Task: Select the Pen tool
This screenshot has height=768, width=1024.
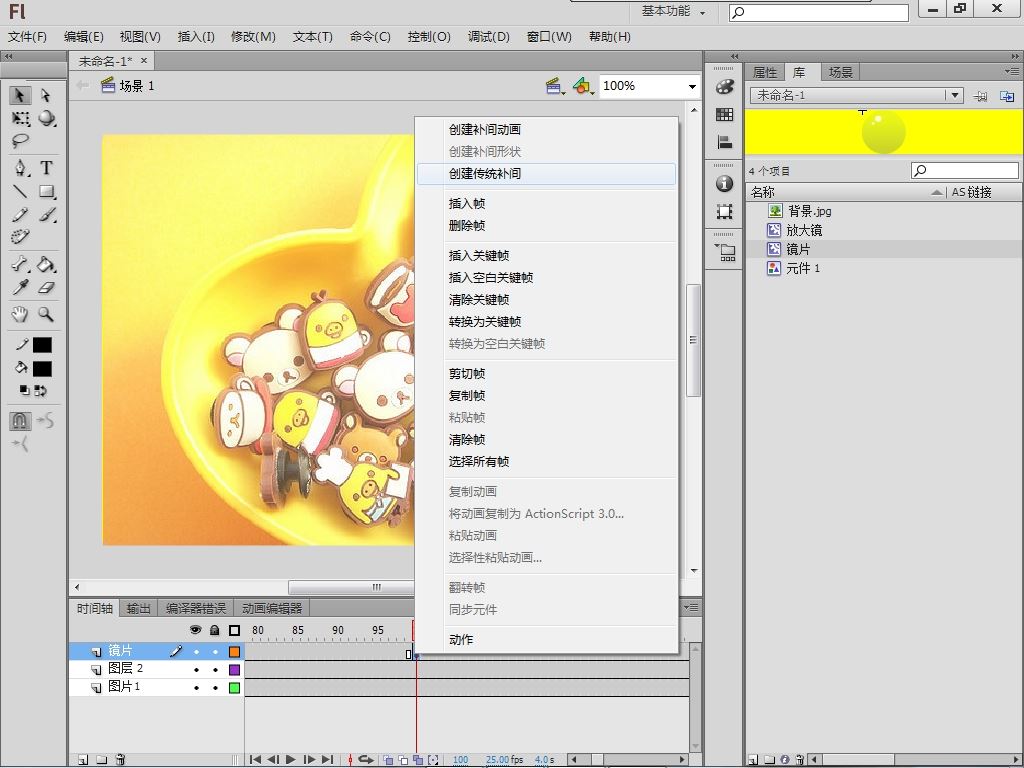Action: 20,168
